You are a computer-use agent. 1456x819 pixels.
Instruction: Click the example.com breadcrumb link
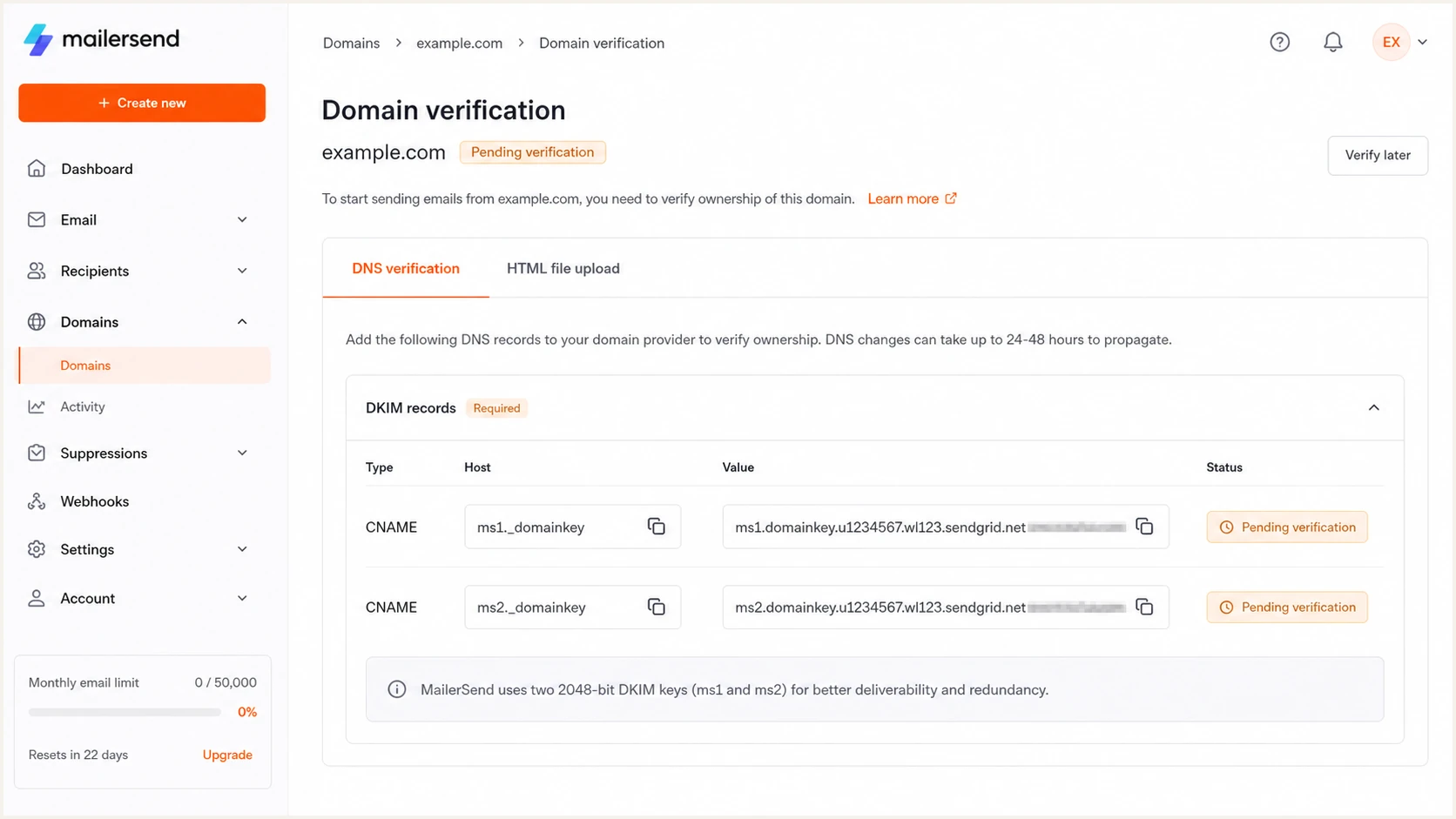pyautogui.click(x=459, y=43)
